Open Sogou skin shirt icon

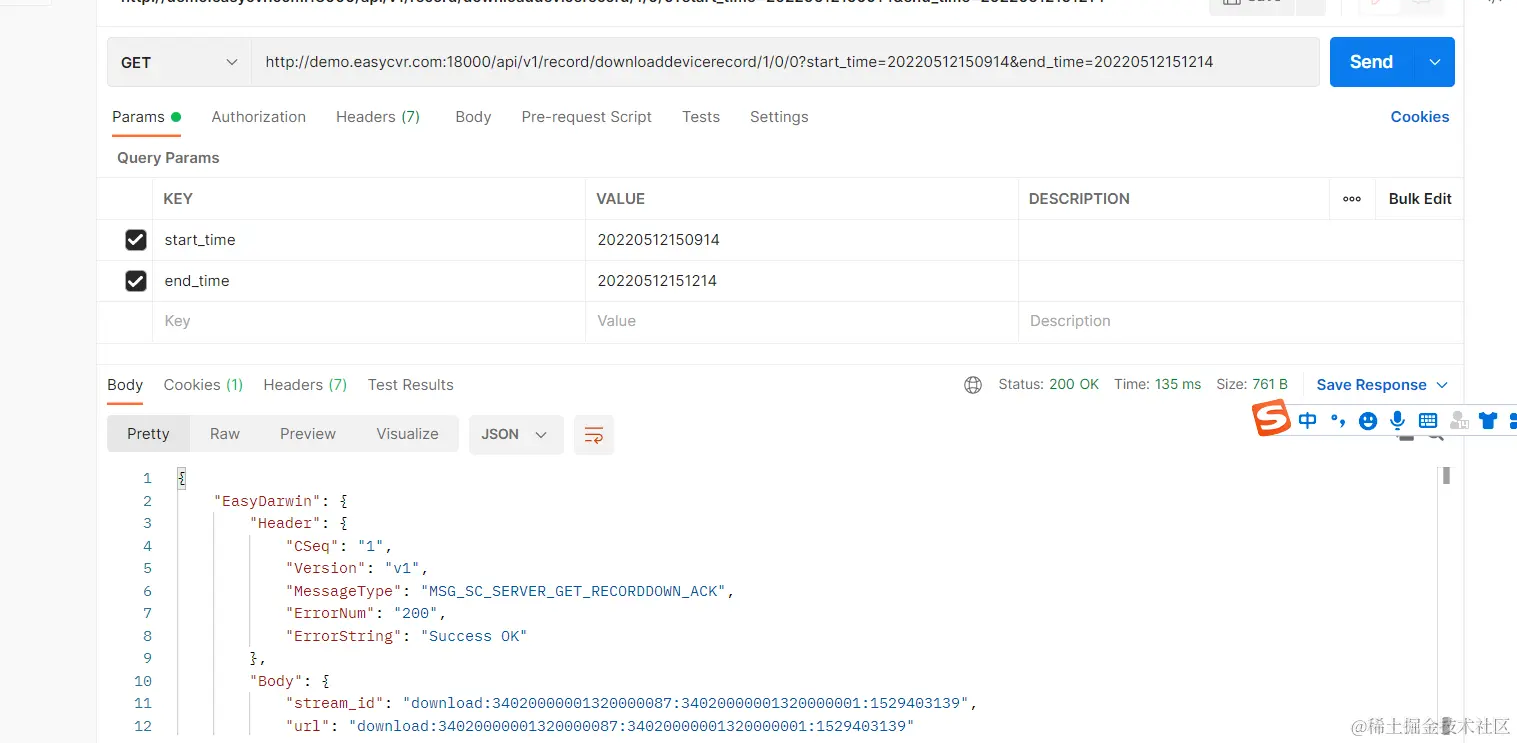point(1488,421)
